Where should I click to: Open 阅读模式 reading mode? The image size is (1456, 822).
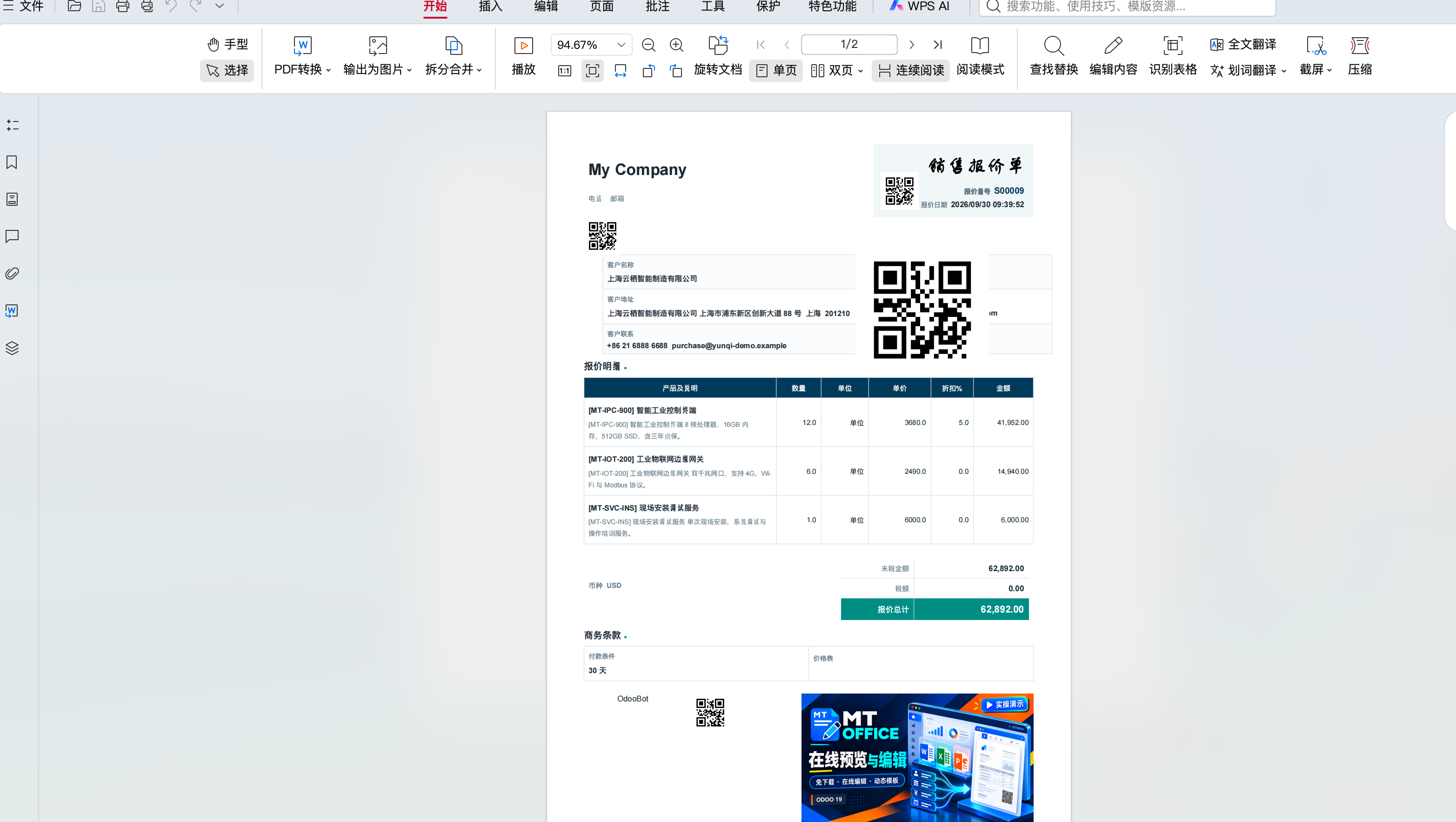(980, 57)
